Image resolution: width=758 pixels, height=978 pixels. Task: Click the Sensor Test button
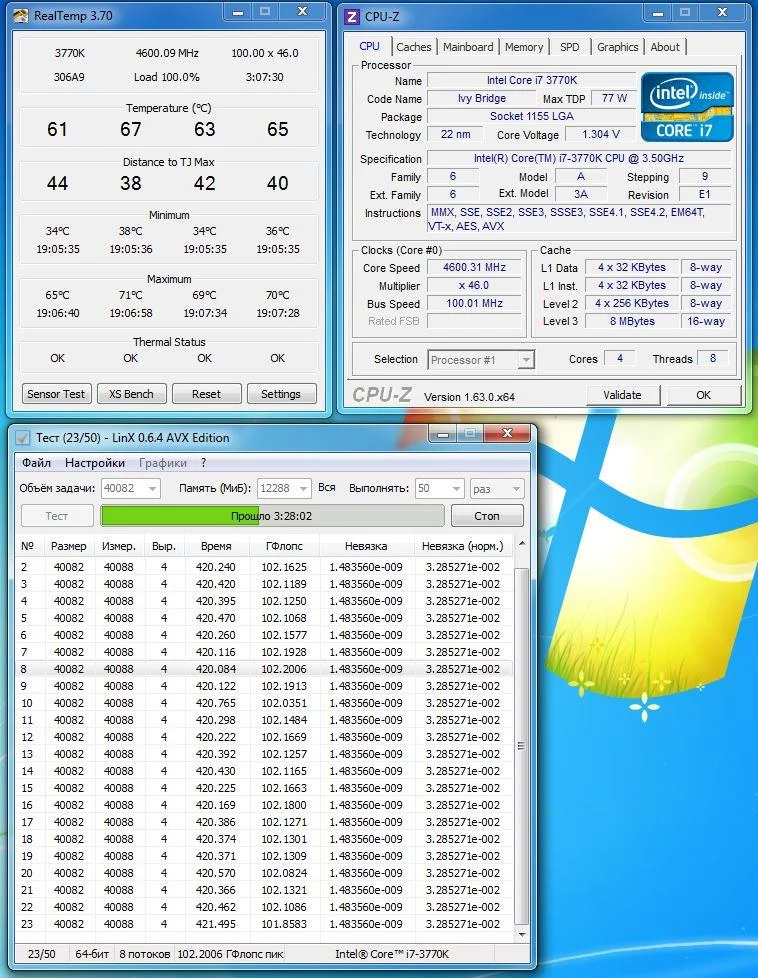(56, 394)
